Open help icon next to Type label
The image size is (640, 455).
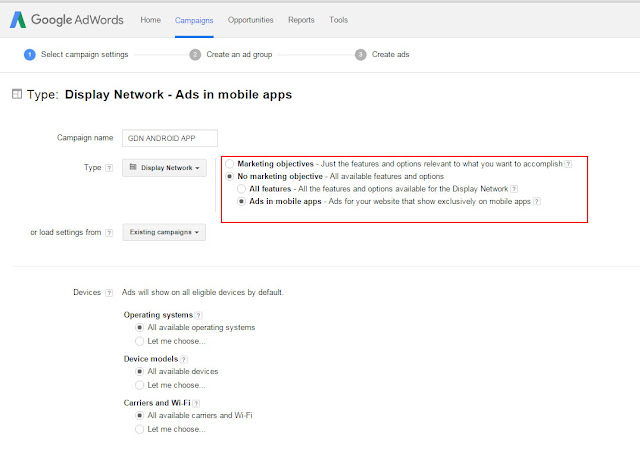pyautogui.click(x=109, y=168)
